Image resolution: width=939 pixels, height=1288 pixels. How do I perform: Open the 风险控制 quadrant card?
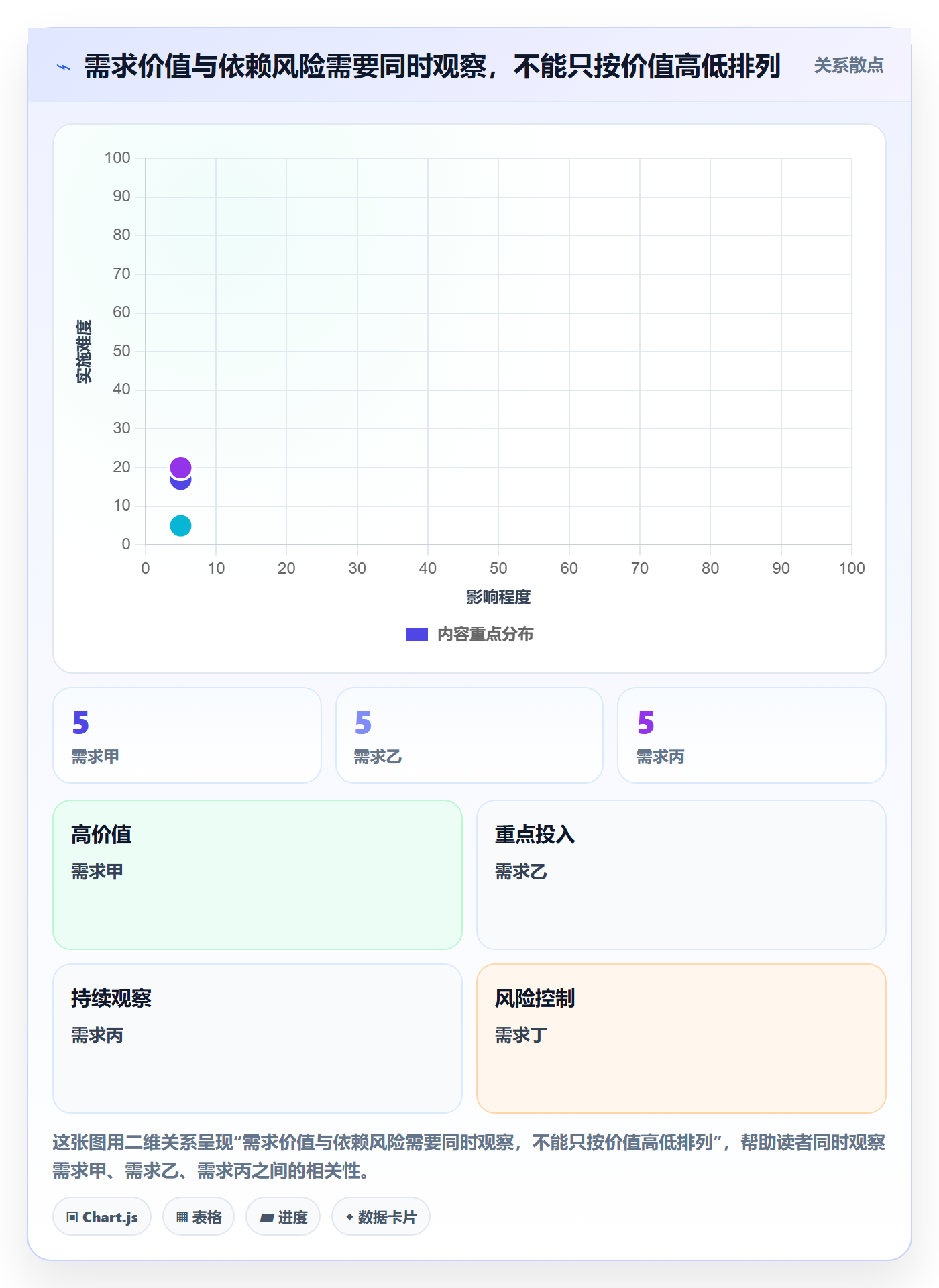tap(681, 1038)
